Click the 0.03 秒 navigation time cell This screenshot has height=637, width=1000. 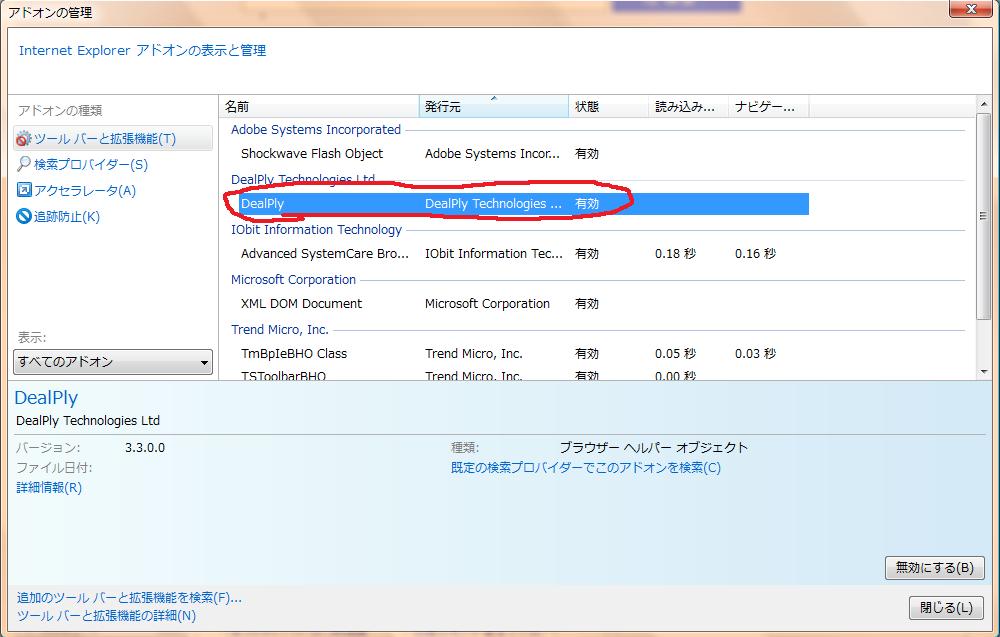pyautogui.click(x=755, y=353)
